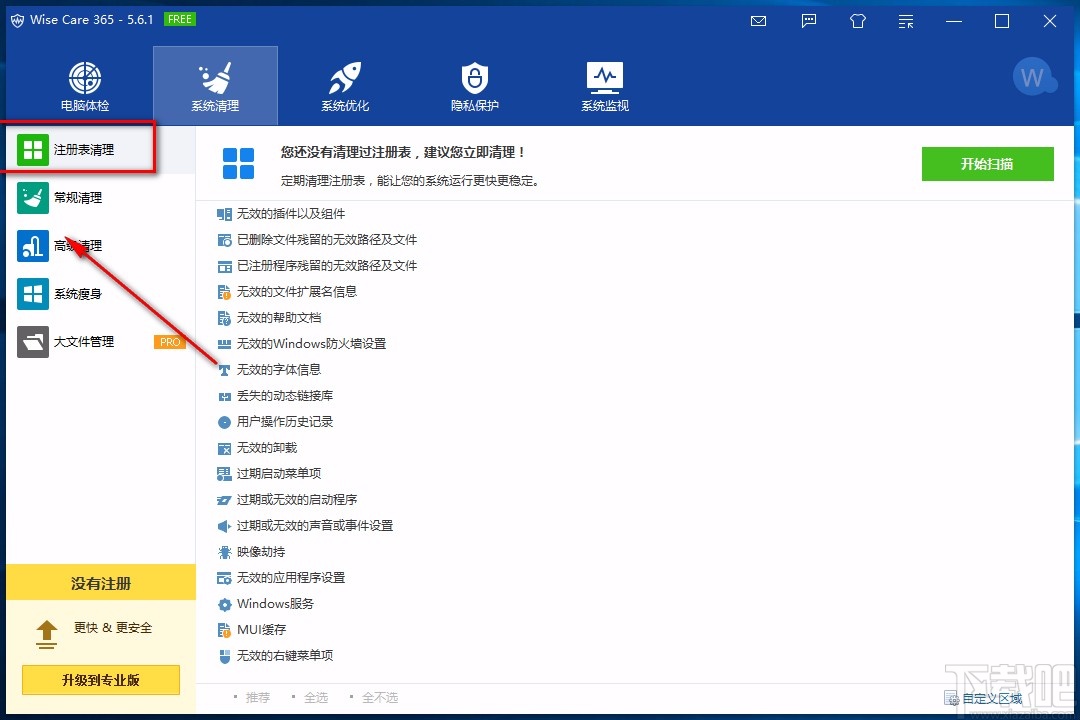Click the blue registry icon beside the heading
The width and height of the screenshot is (1080, 720).
pos(238,163)
